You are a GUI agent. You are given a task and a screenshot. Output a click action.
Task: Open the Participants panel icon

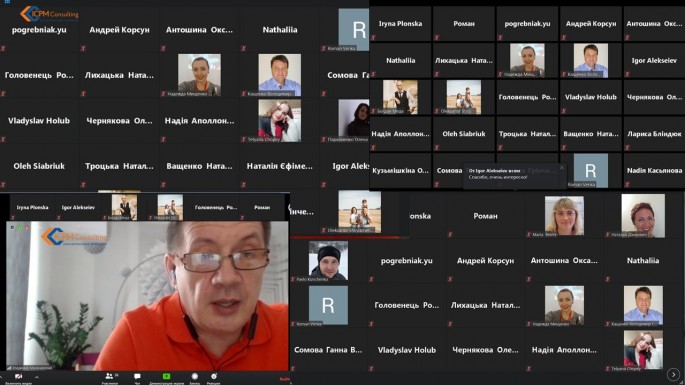[x=109, y=376]
